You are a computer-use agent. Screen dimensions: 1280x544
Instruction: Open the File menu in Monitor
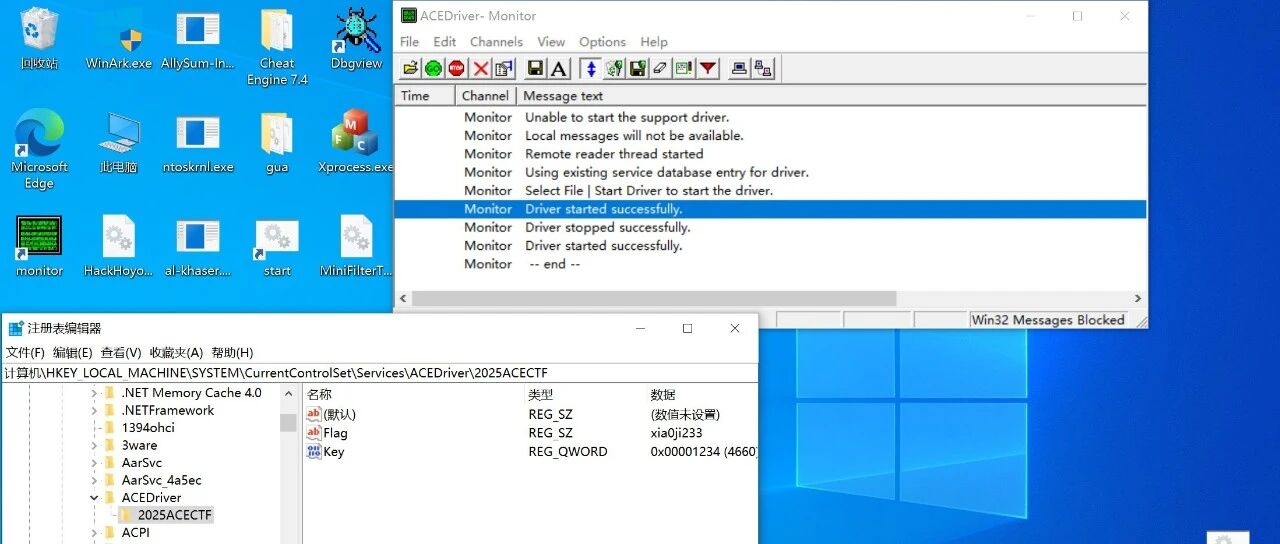click(x=410, y=42)
